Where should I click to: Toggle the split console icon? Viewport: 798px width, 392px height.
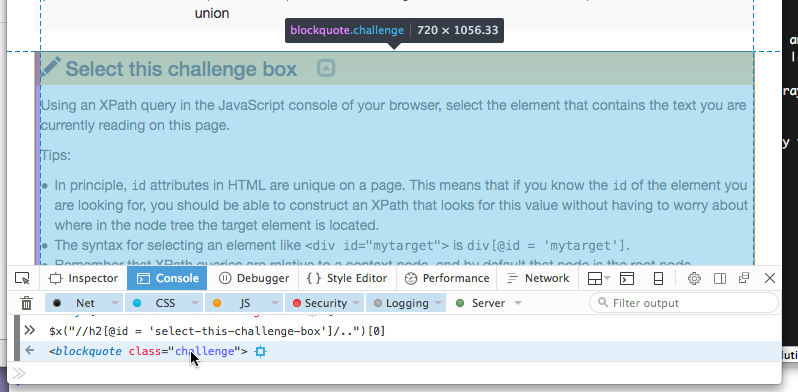point(627,278)
